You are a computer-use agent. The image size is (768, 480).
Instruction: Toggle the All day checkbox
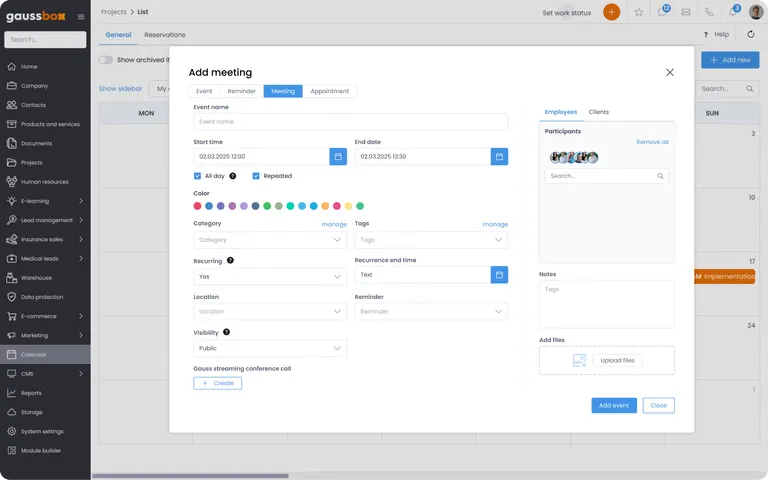[x=197, y=176]
